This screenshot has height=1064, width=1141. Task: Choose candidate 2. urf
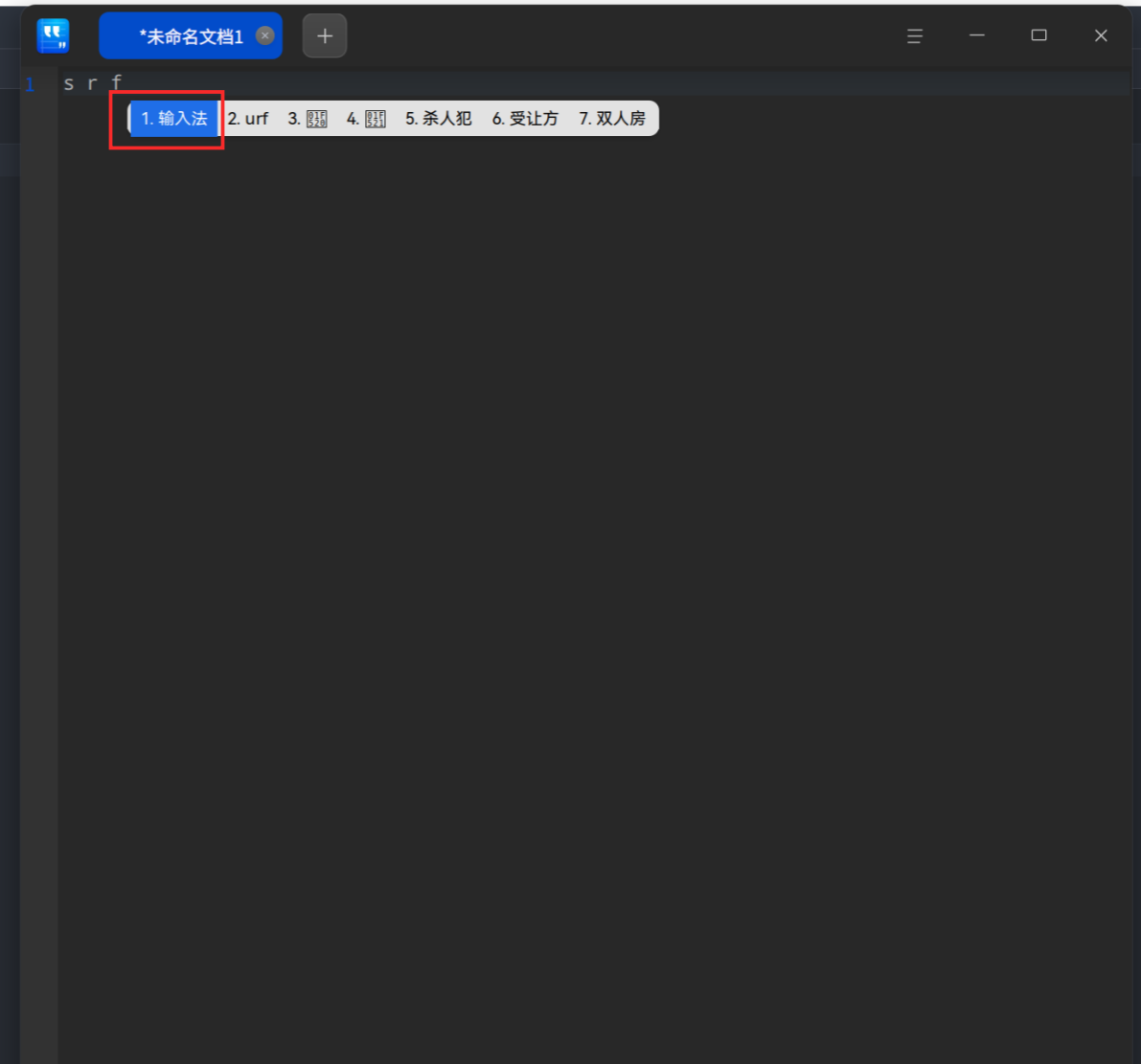coord(247,119)
